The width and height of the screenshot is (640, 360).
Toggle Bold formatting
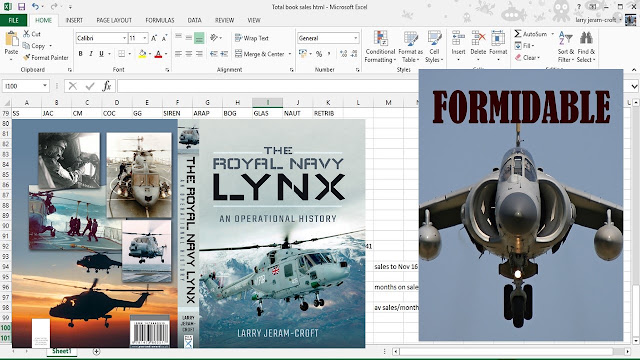(x=80, y=53)
